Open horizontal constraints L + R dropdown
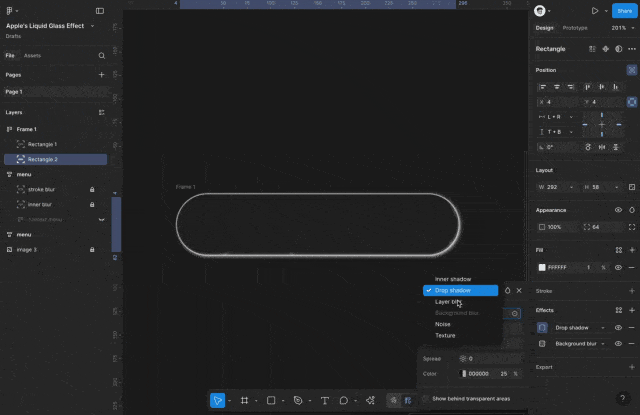Image resolution: width=640 pixels, height=415 pixels. tap(556, 117)
